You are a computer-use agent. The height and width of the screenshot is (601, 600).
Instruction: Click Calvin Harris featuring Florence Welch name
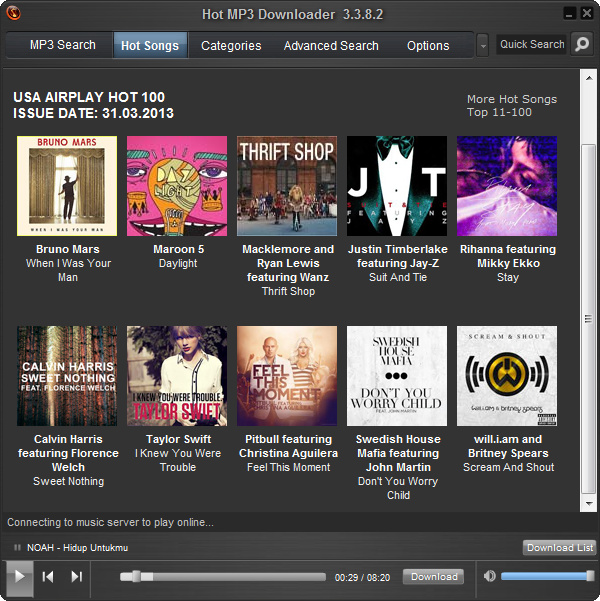(68, 453)
